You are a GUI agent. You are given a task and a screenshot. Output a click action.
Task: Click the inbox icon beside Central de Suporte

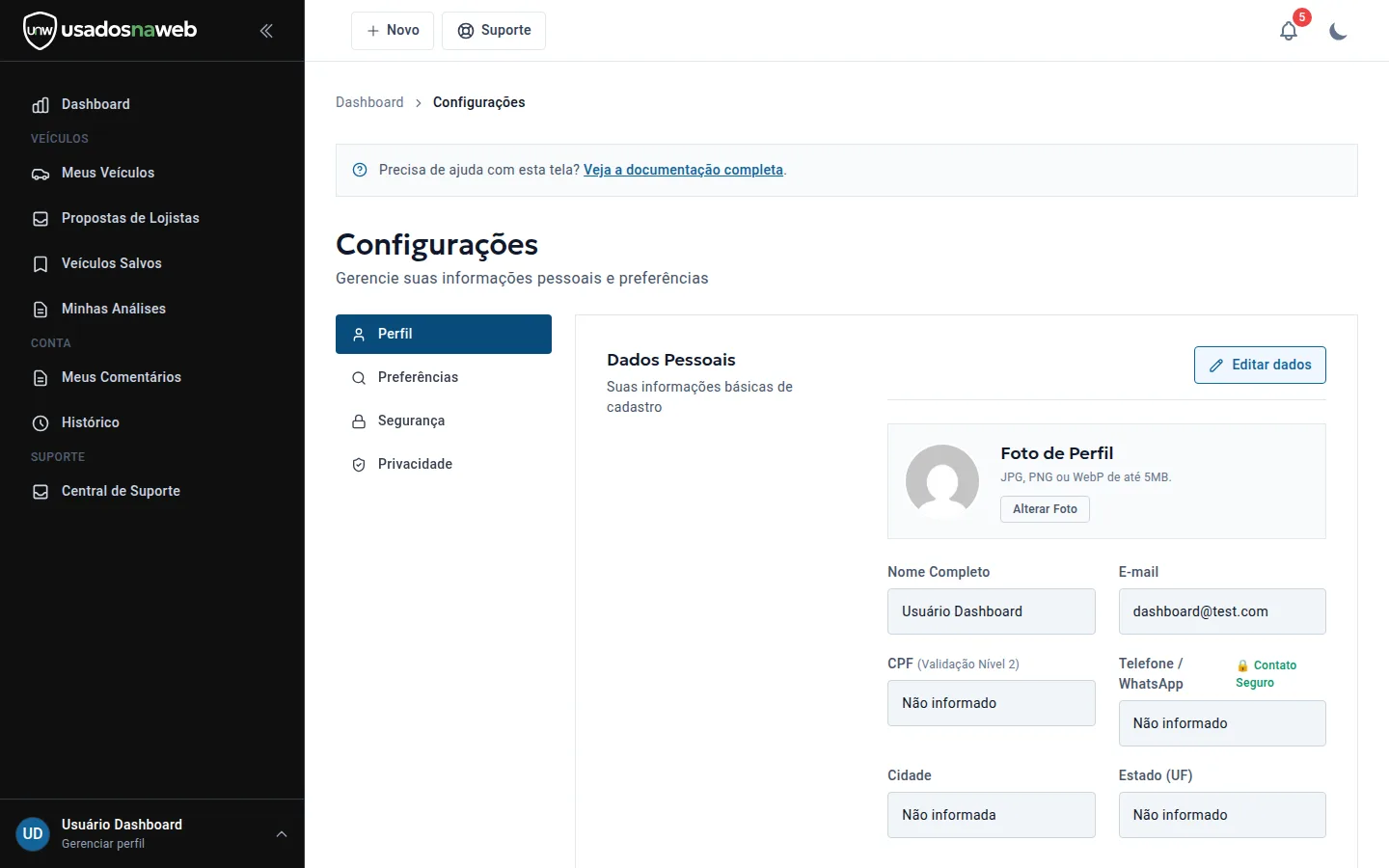[41, 492]
